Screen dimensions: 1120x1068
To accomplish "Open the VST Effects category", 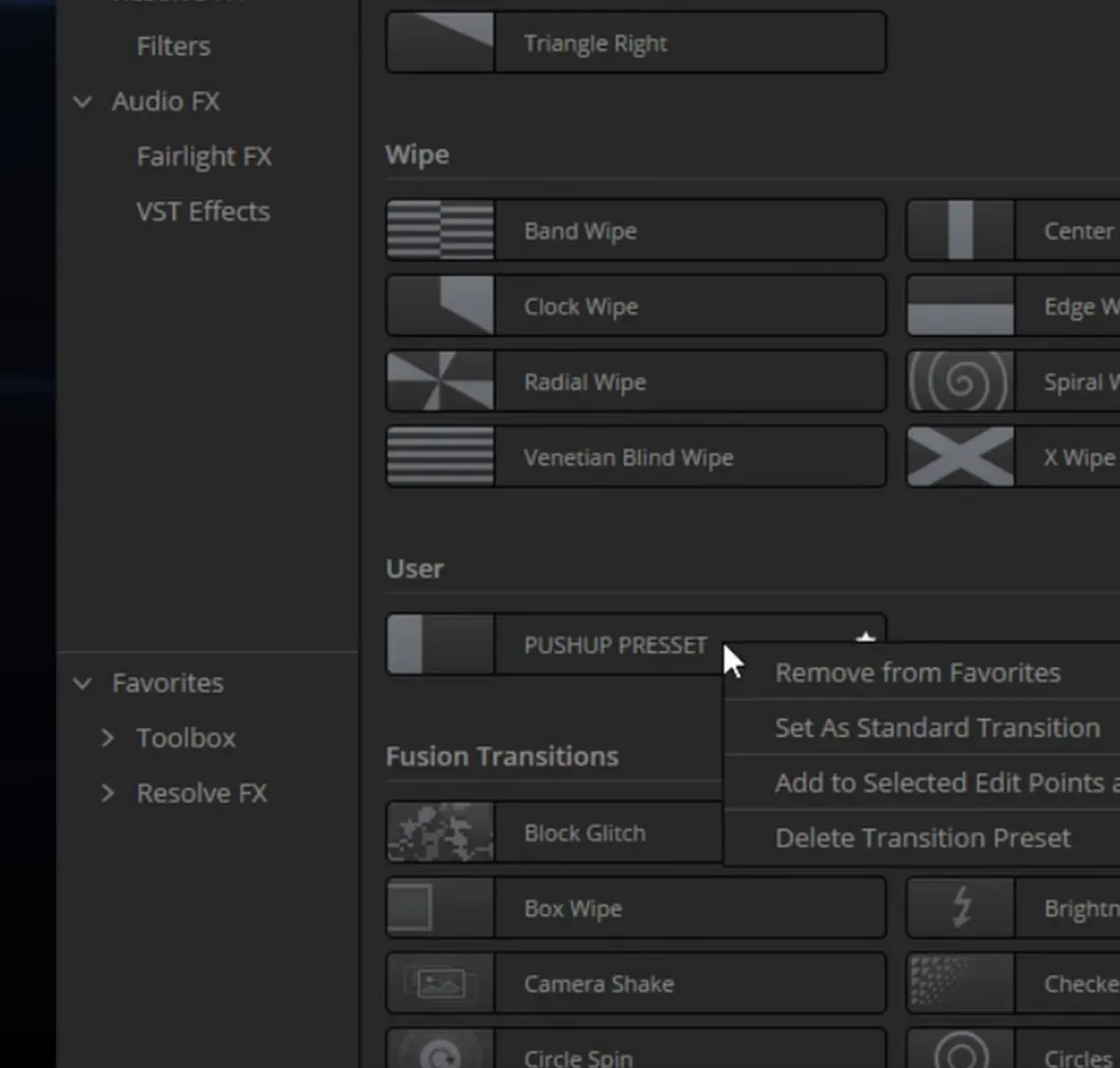I will (203, 211).
